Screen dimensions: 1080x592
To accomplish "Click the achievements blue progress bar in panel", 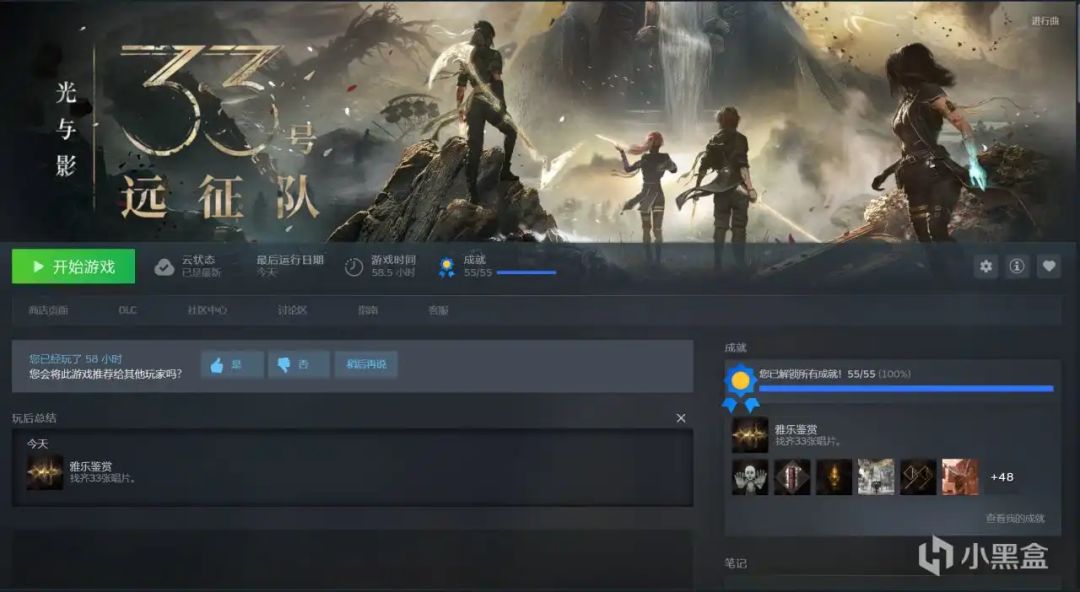I will point(905,388).
